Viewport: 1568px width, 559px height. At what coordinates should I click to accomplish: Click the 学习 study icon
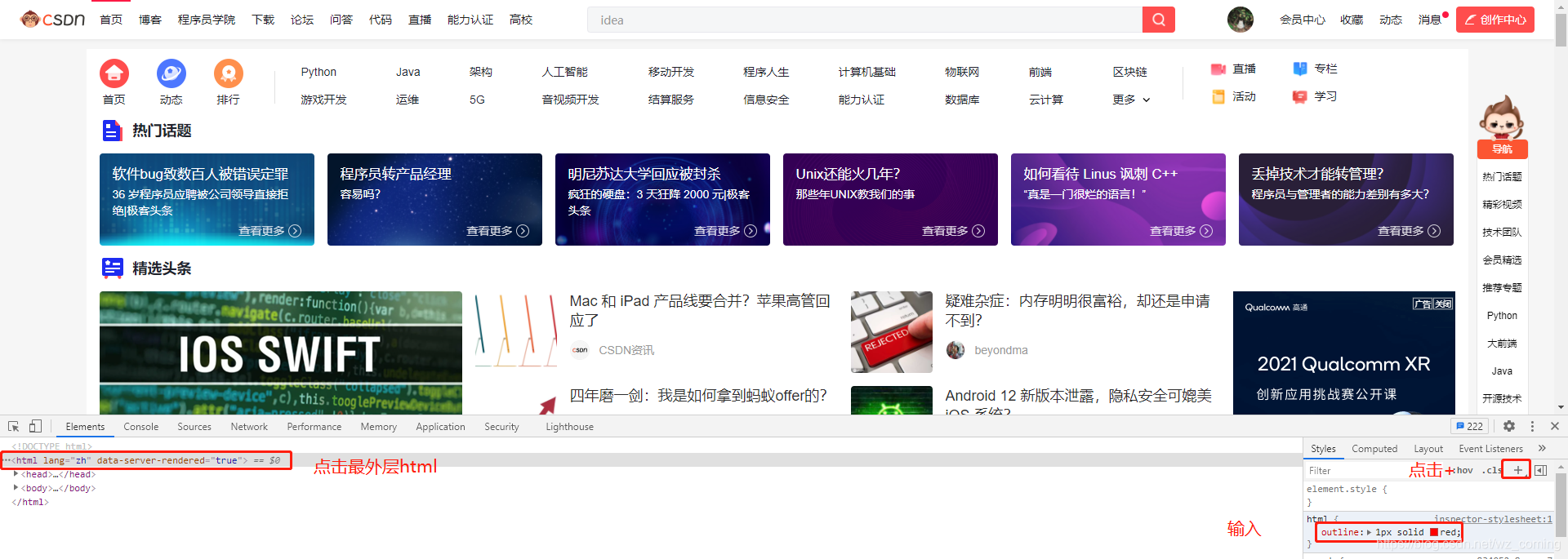1300,96
